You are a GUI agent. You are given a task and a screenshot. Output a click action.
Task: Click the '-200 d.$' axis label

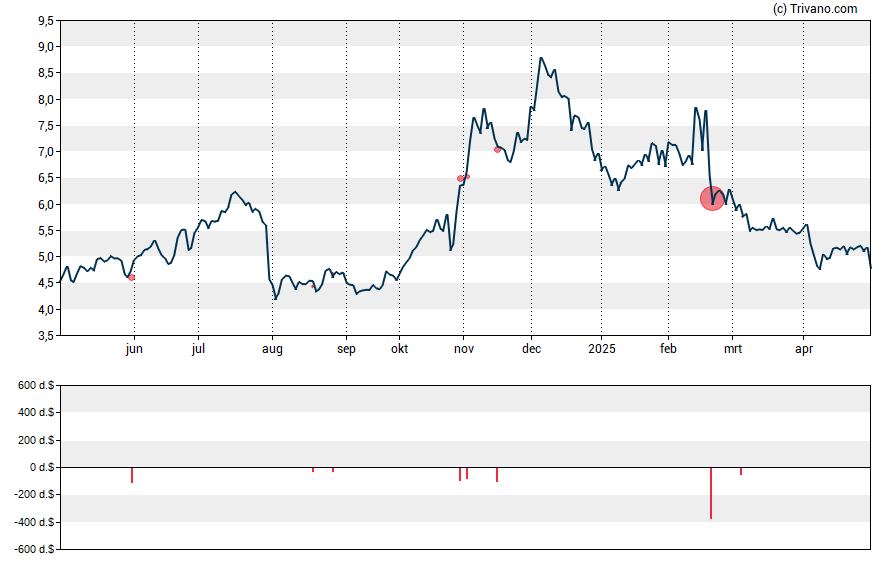(35, 495)
